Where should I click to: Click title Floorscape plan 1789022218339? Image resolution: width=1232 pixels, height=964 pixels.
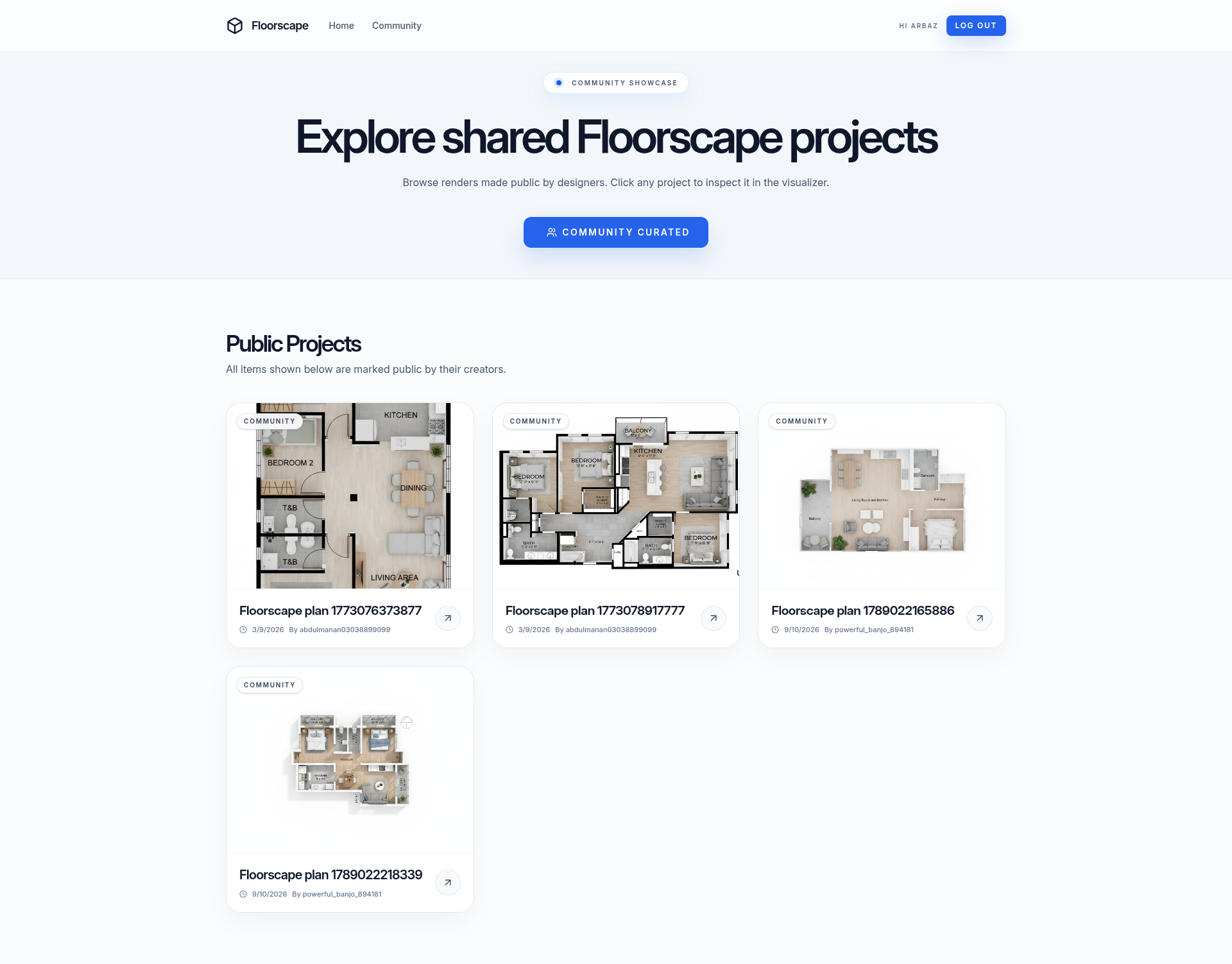pos(331,875)
